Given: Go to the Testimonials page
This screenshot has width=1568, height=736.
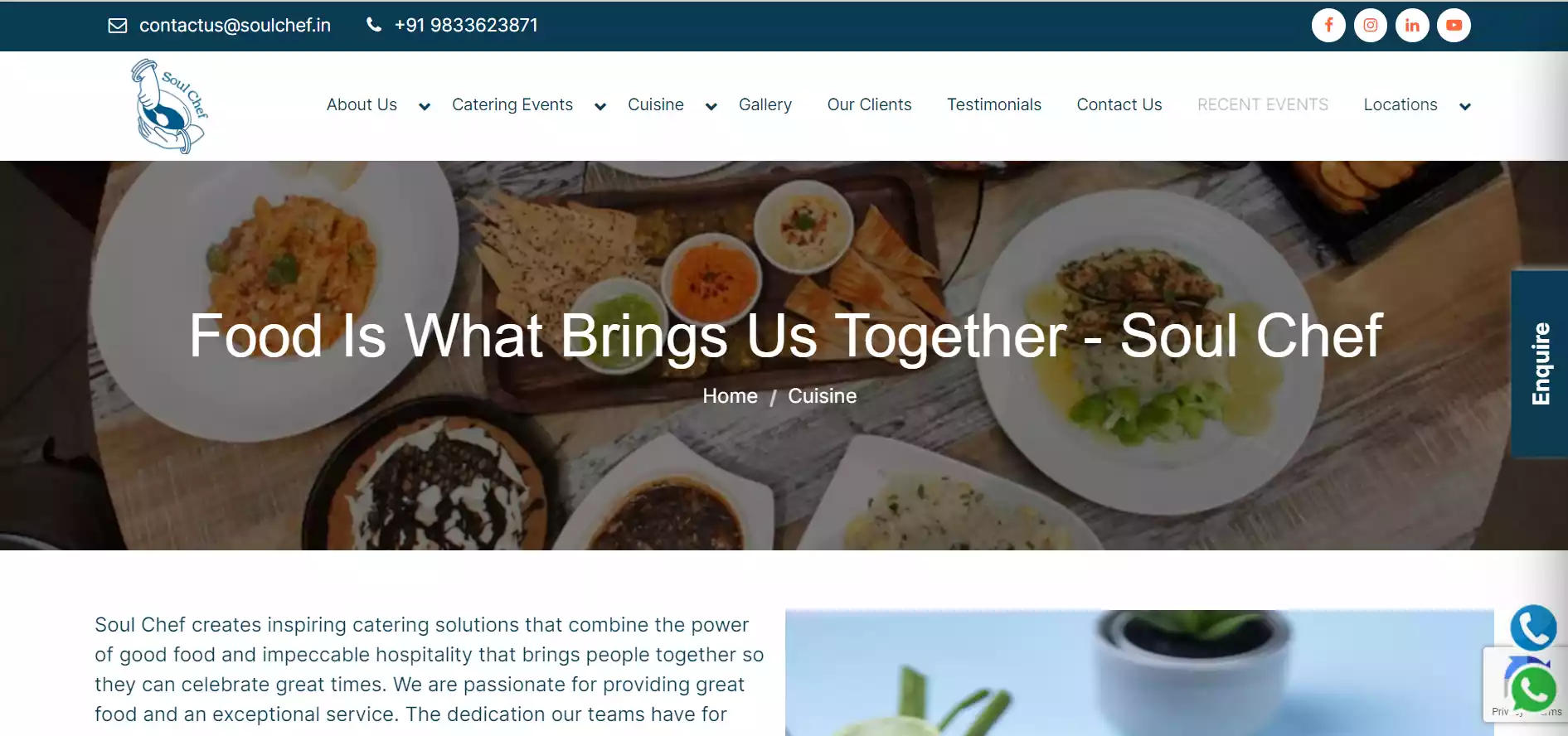Looking at the screenshot, I should (994, 104).
